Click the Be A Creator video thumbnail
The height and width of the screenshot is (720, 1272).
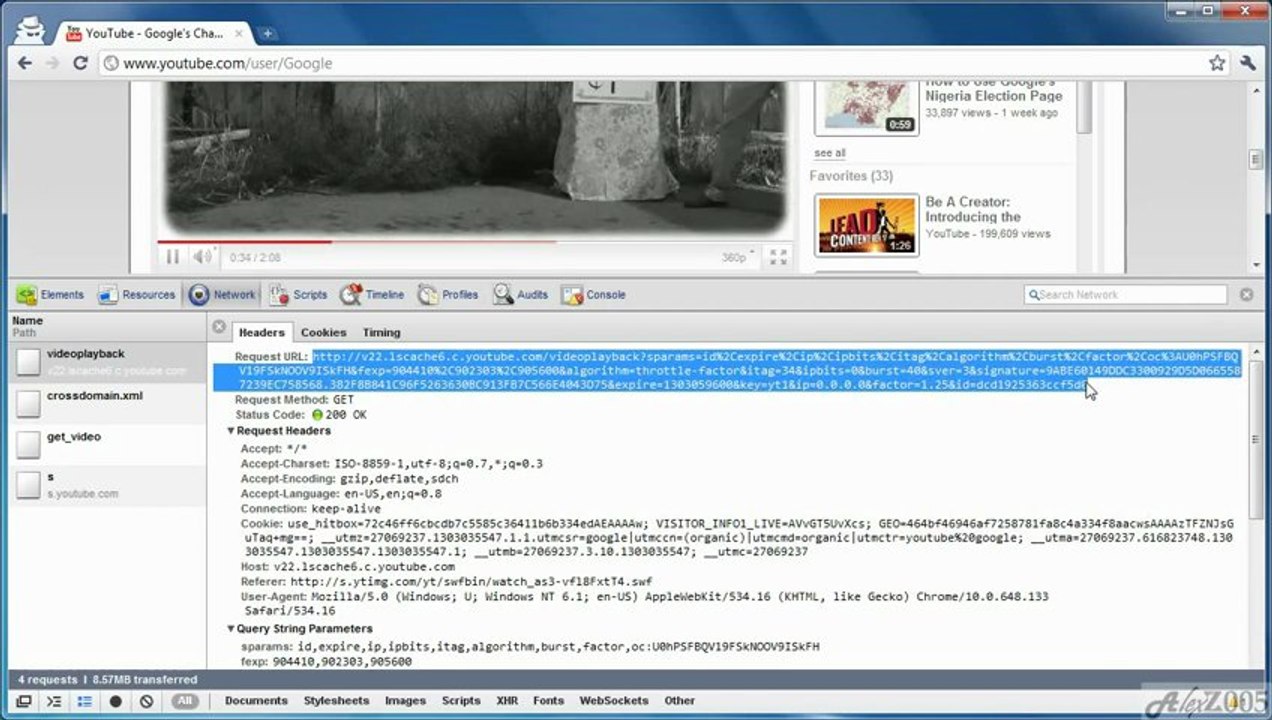tap(866, 225)
